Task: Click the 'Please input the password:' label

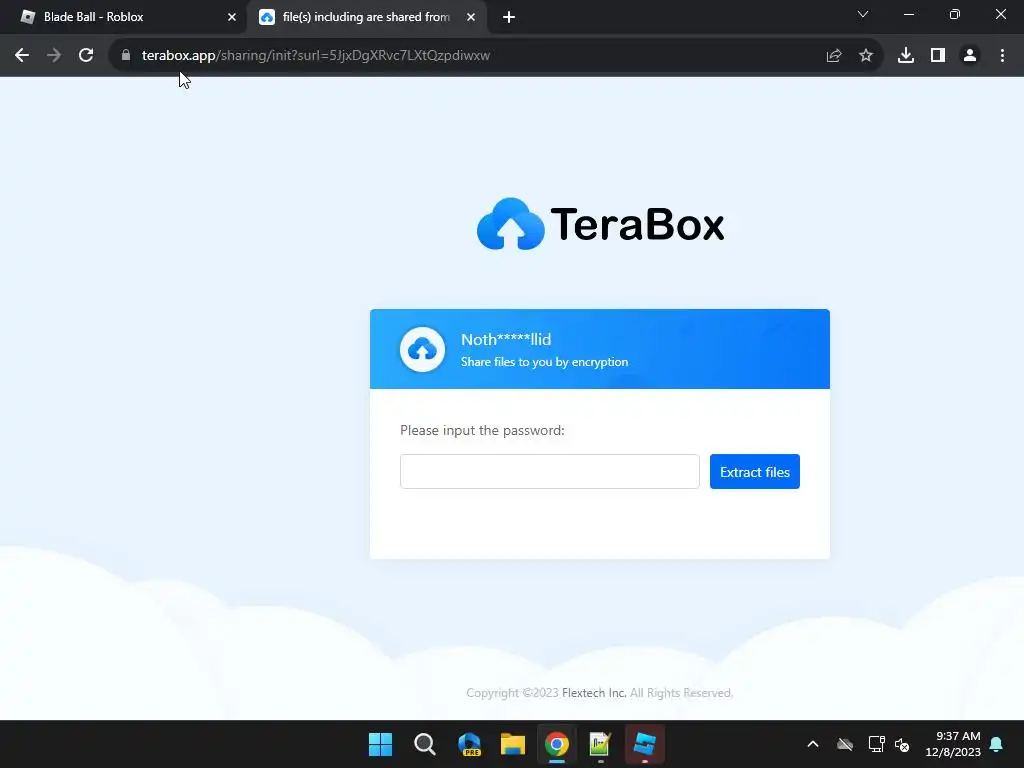Action: pos(483,430)
